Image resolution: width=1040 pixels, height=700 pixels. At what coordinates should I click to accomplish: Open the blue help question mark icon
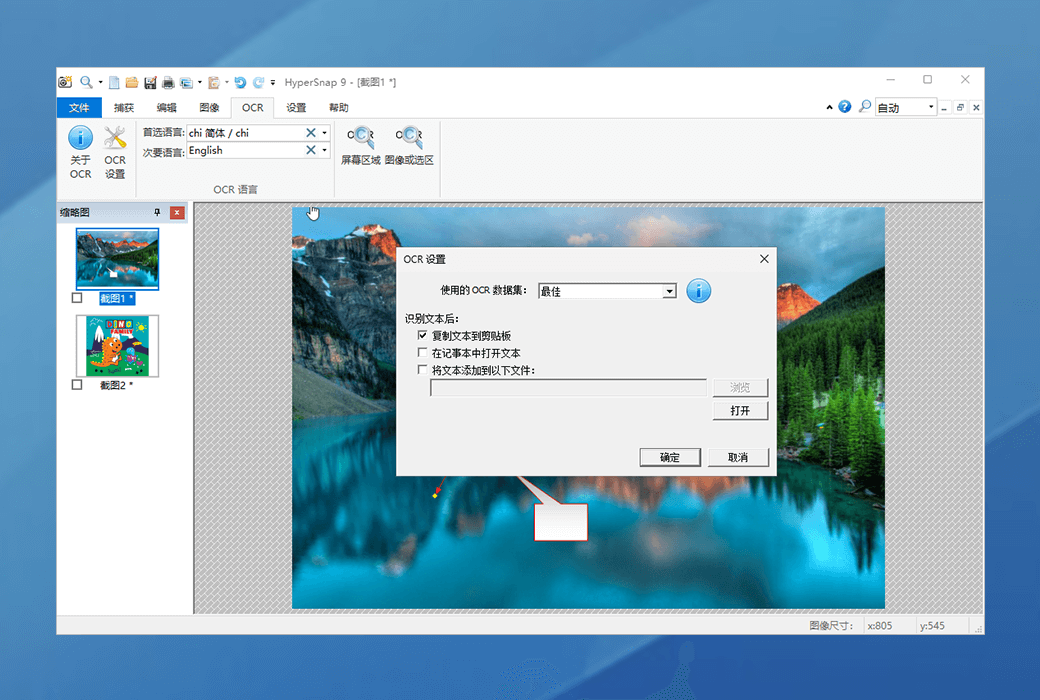pos(845,107)
